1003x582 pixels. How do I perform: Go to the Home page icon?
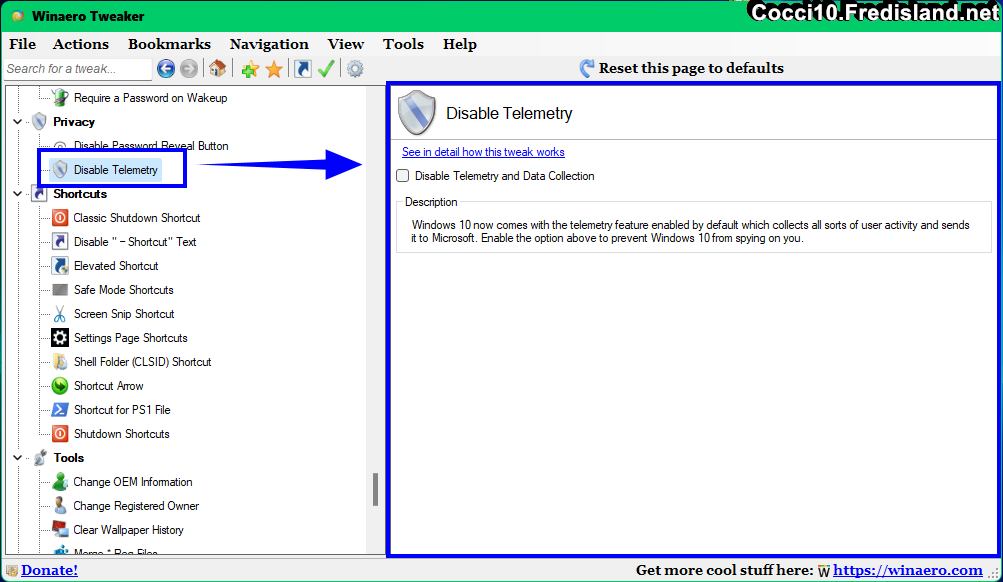217,68
